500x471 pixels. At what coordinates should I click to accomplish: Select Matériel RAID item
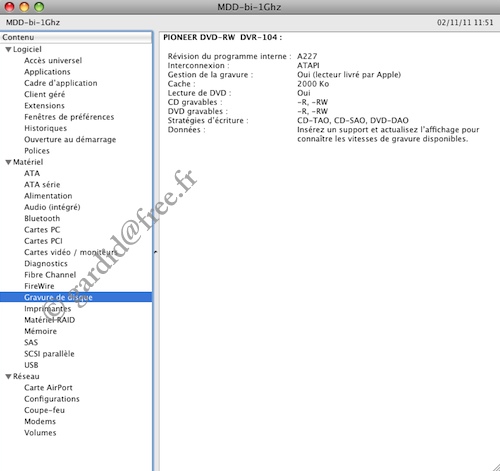pyautogui.click(x=50, y=320)
